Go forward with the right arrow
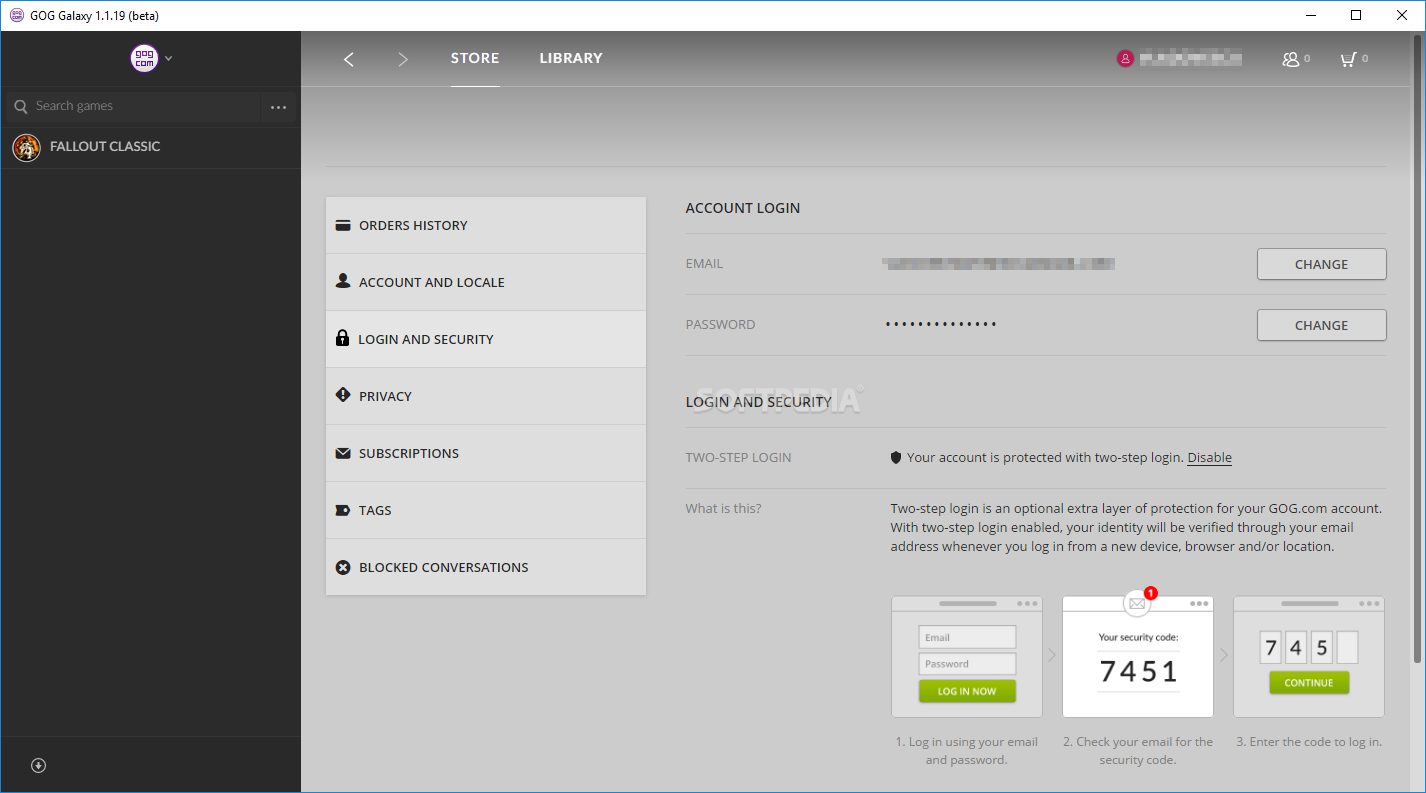The image size is (1426, 793). (x=403, y=59)
